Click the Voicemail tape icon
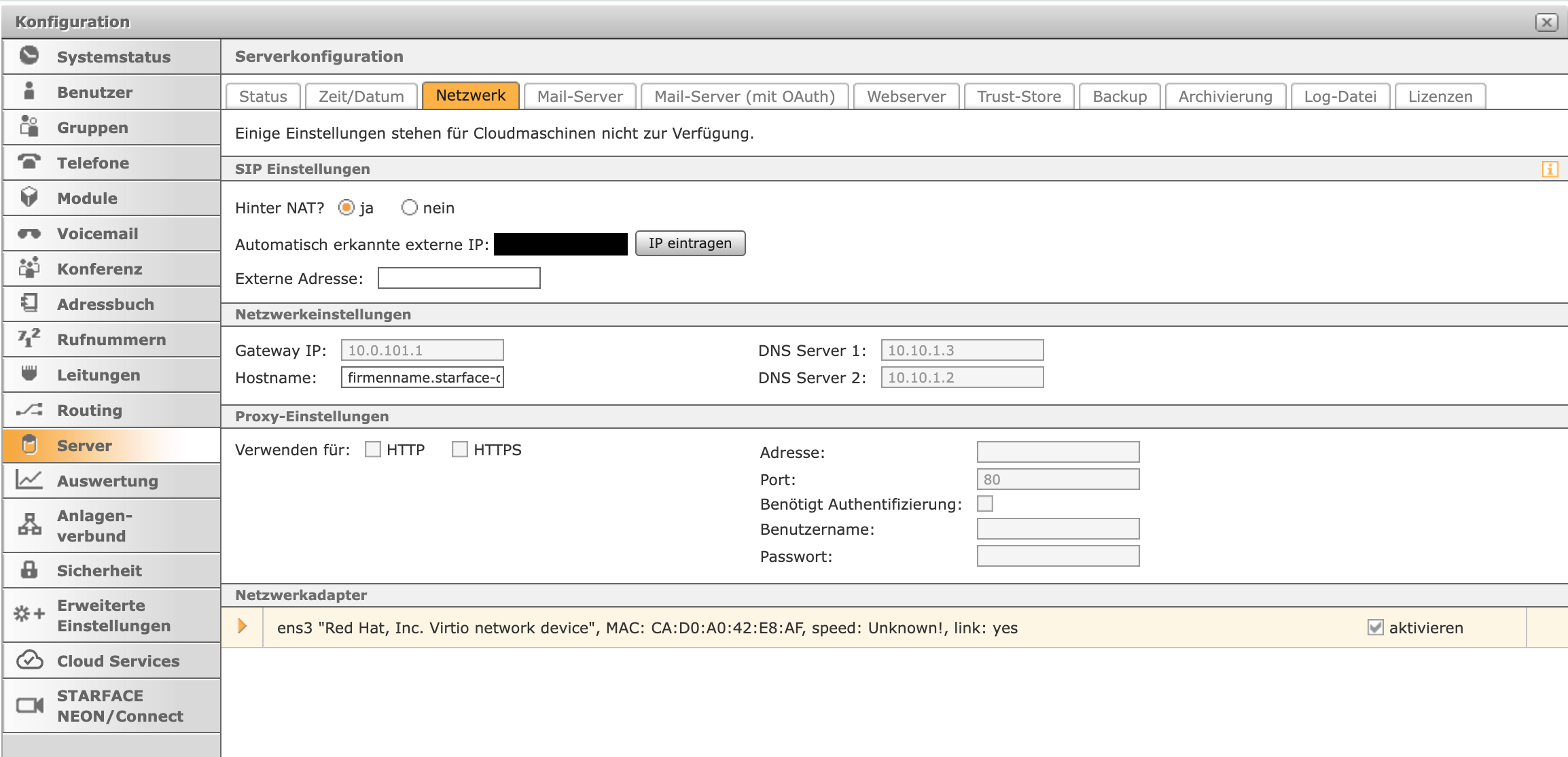 coord(29,234)
